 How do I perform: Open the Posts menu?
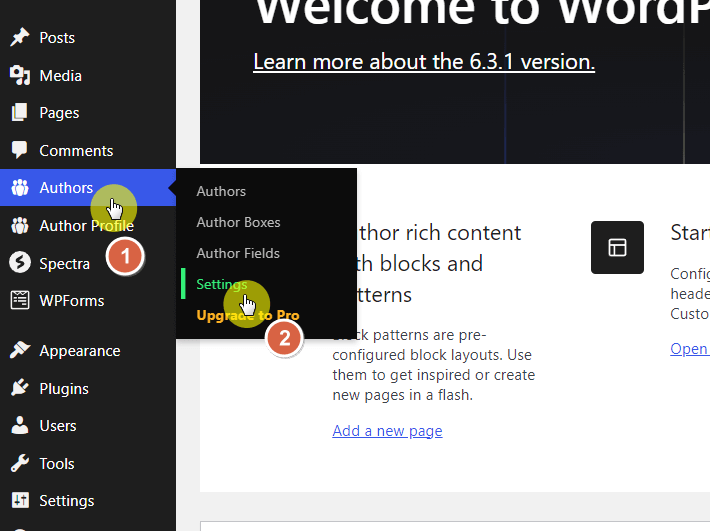point(88,38)
